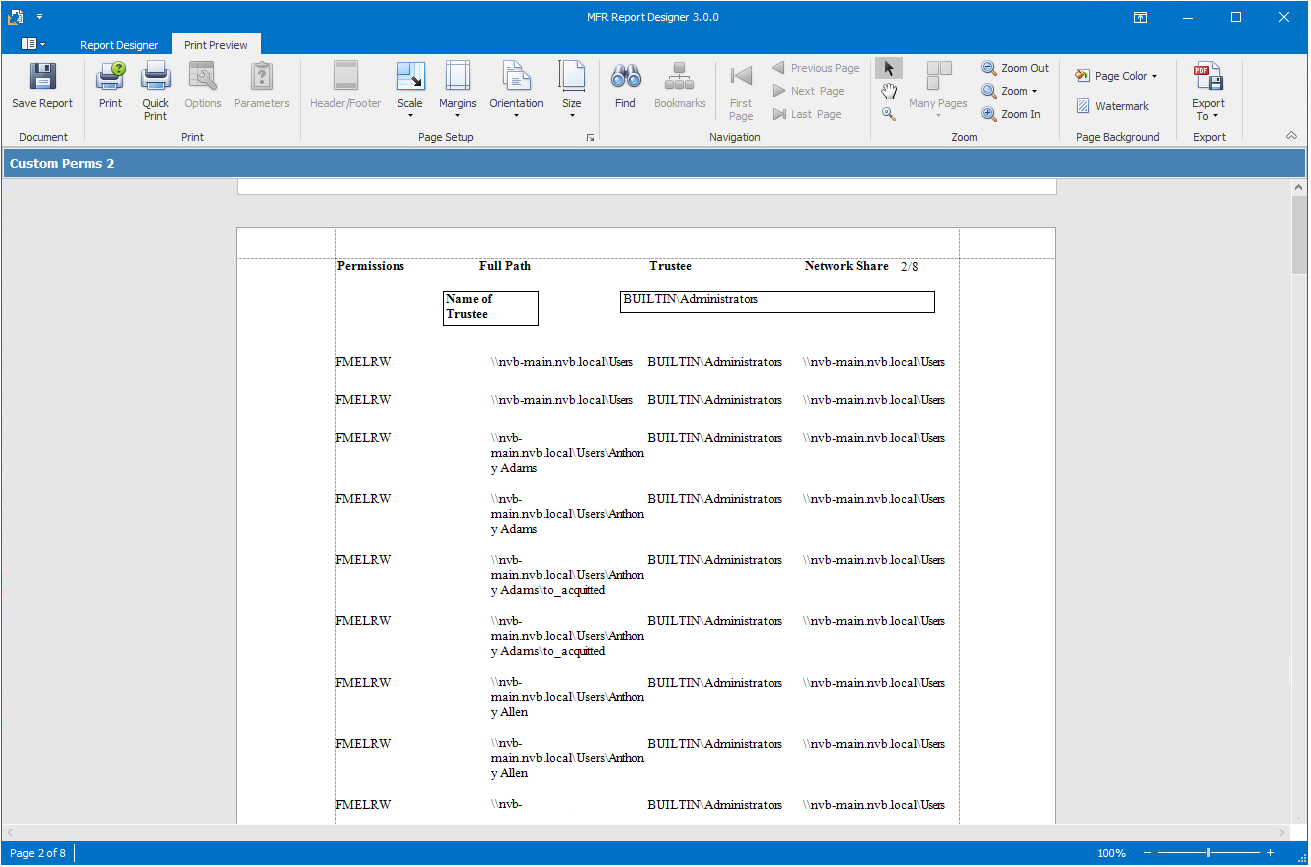1311x867 pixels.
Task: Click the Quick Print icon
Action: [x=155, y=88]
